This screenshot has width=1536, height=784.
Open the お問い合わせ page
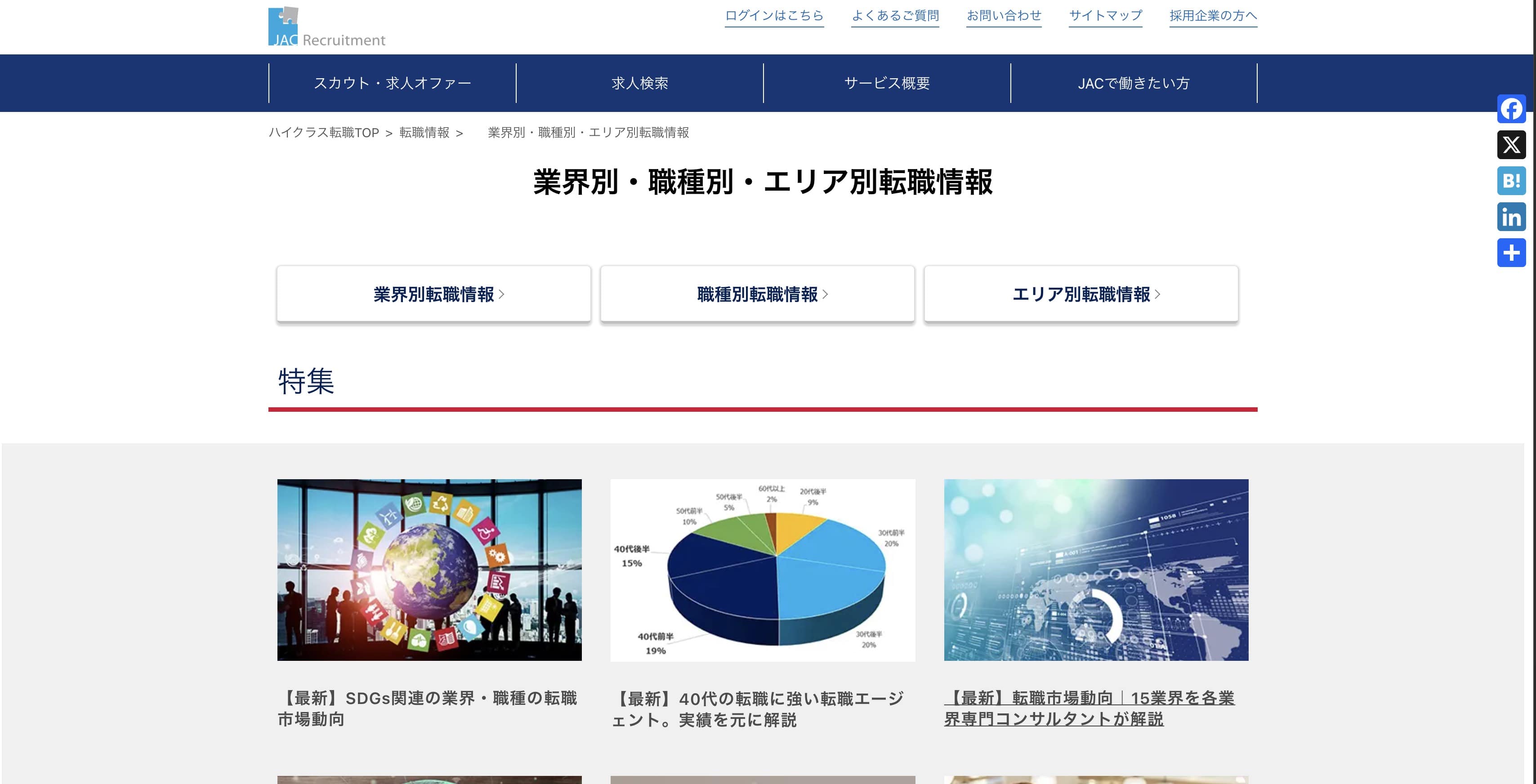pos(1004,15)
